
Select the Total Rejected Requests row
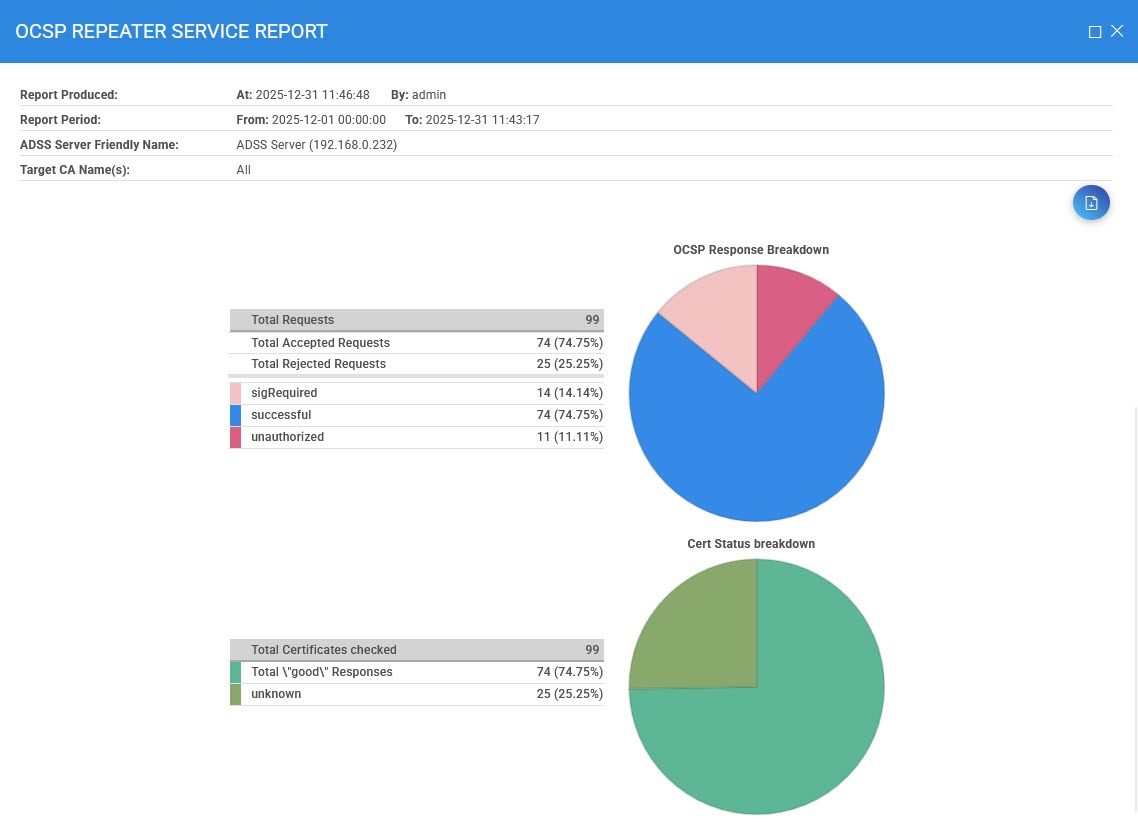coord(416,364)
